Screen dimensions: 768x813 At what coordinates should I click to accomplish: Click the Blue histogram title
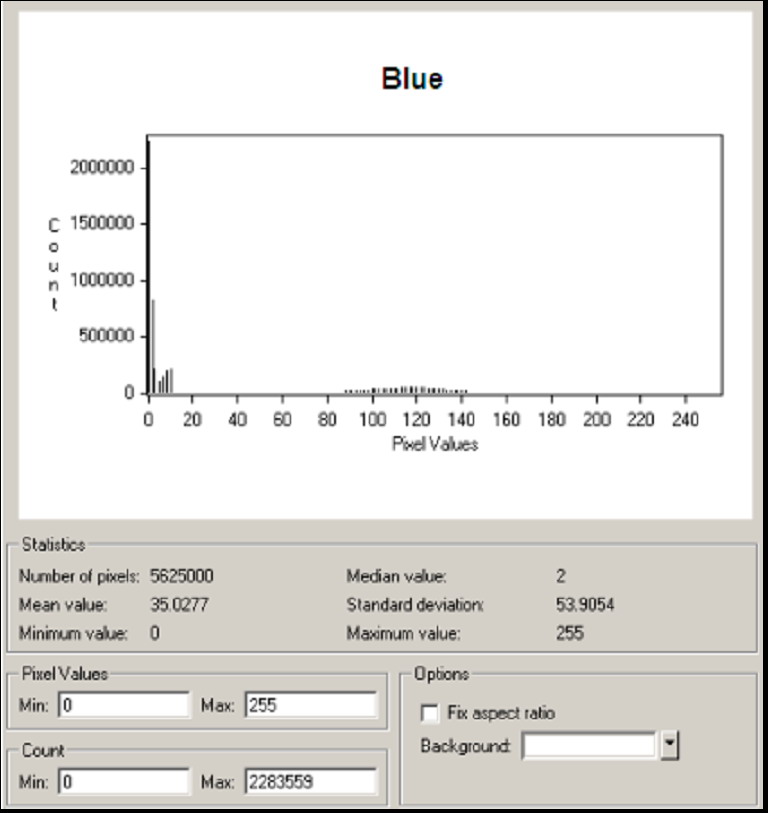pyautogui.click(x=412, y=79)
